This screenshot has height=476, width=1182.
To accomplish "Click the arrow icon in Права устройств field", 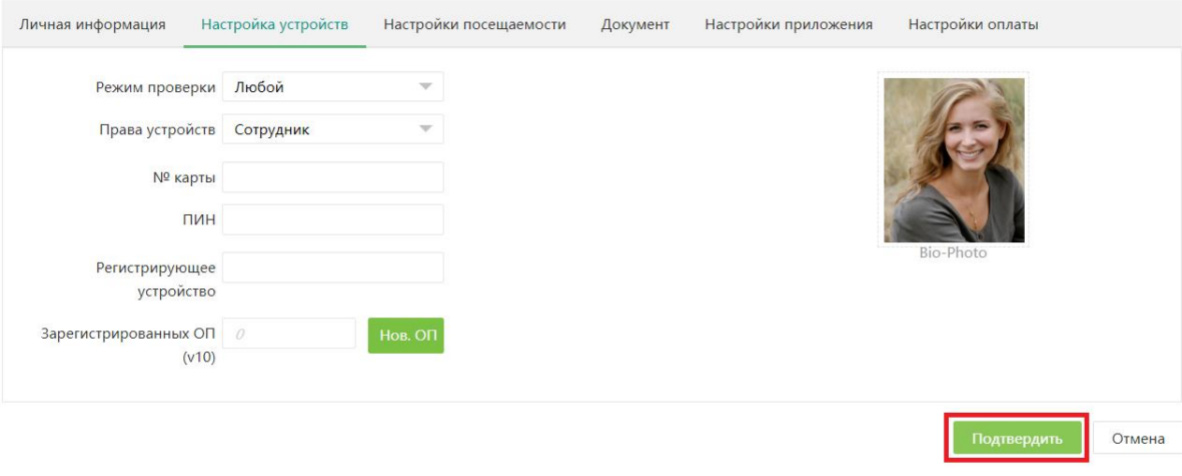I will (x=427, y=129).
